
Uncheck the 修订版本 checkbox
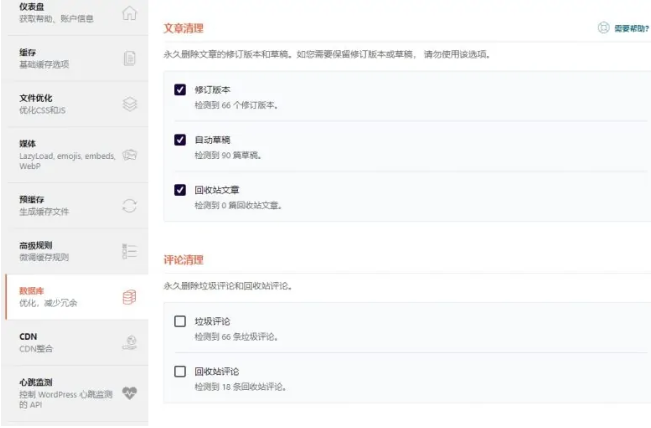coord(180,90)
